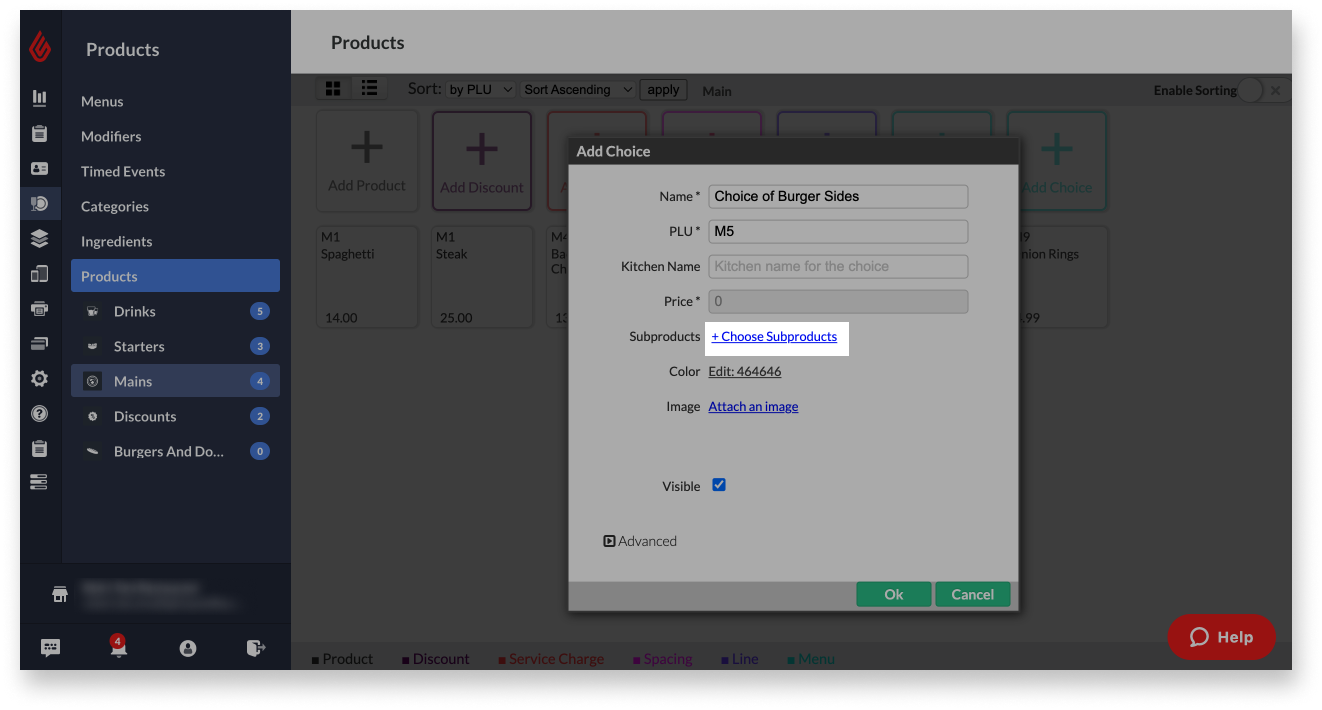Open the Sort Ascending dropdown
This screenshot has width=1322, height=710.
(x=577, y=89)
